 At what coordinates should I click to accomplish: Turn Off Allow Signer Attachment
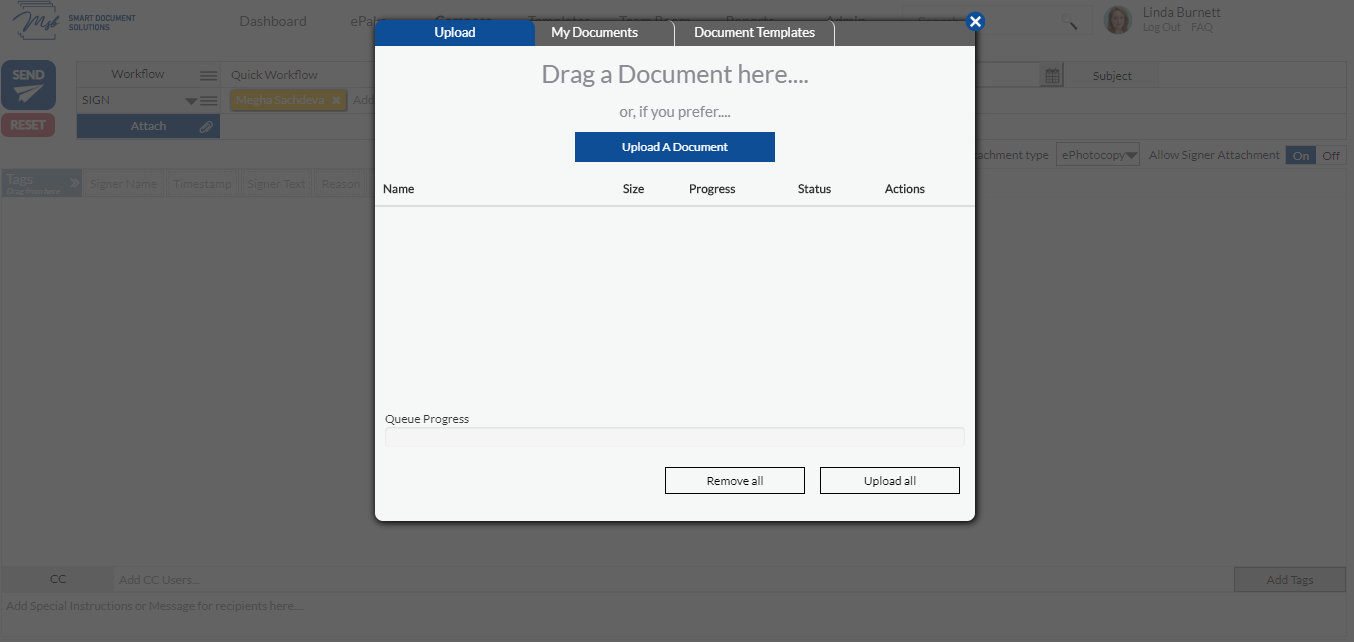[1329, 155]
